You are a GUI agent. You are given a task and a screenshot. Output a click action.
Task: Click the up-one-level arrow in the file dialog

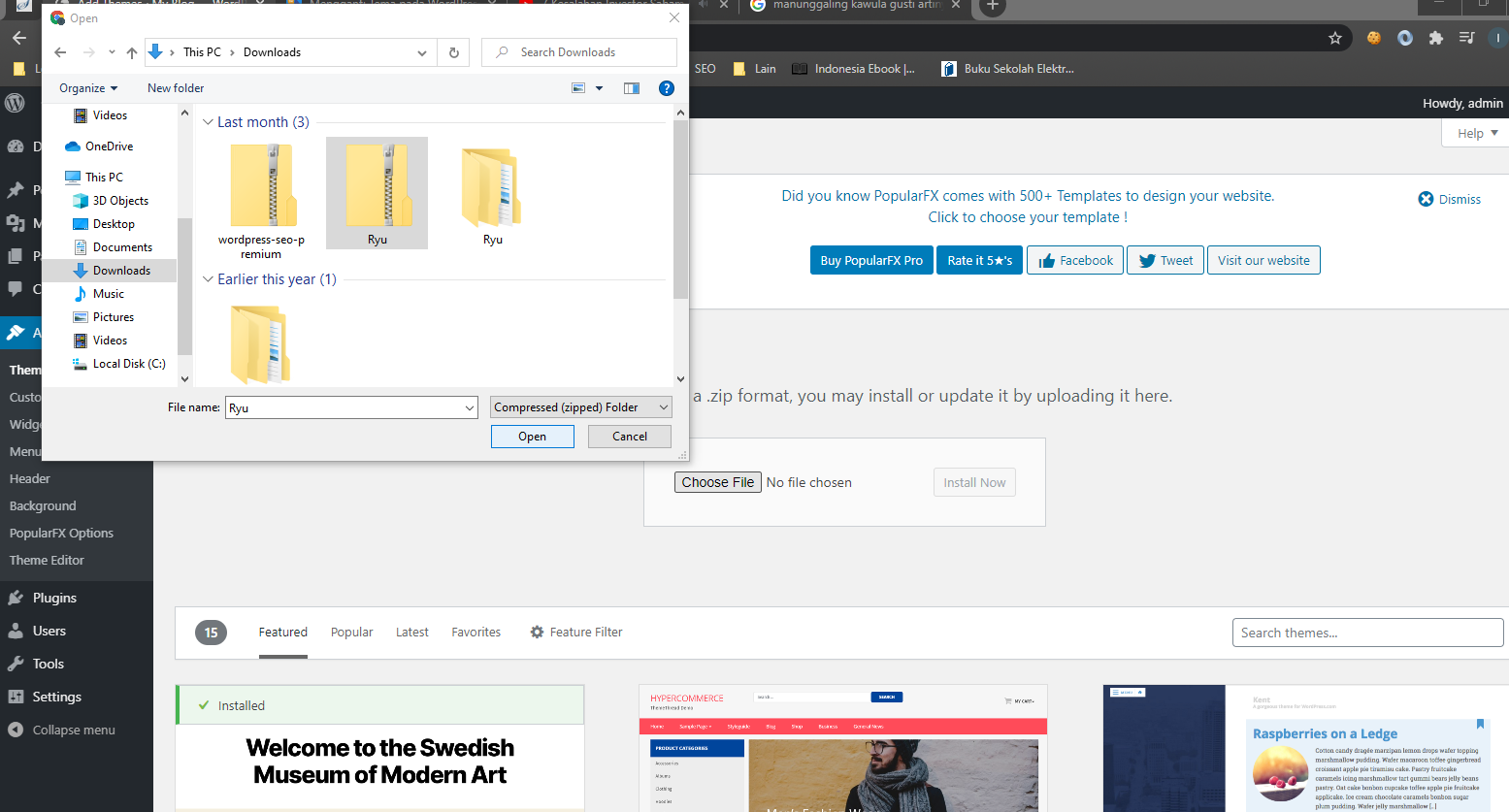pos(132,52)
